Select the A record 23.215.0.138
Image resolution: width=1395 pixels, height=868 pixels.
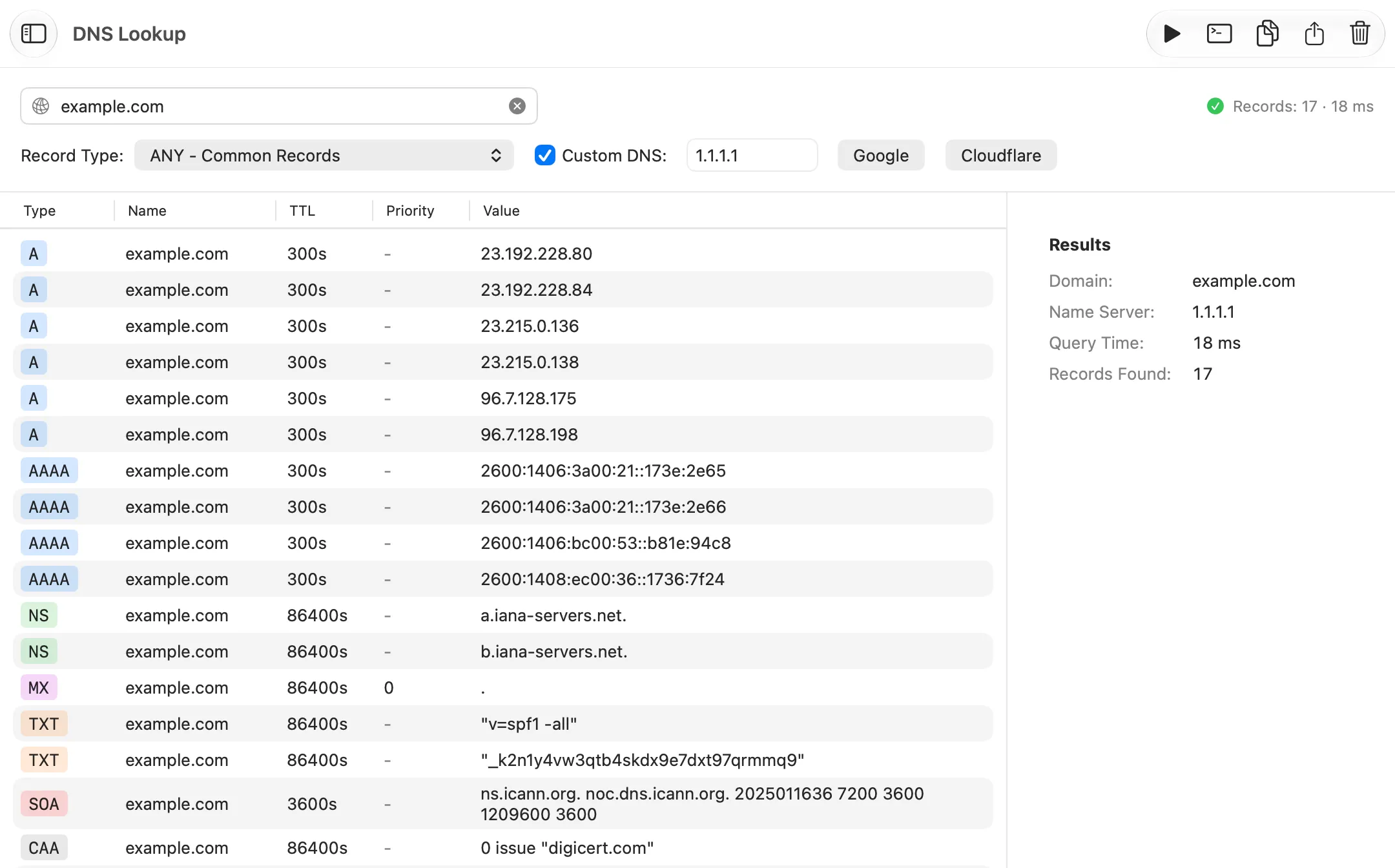(x=503, y=362)
